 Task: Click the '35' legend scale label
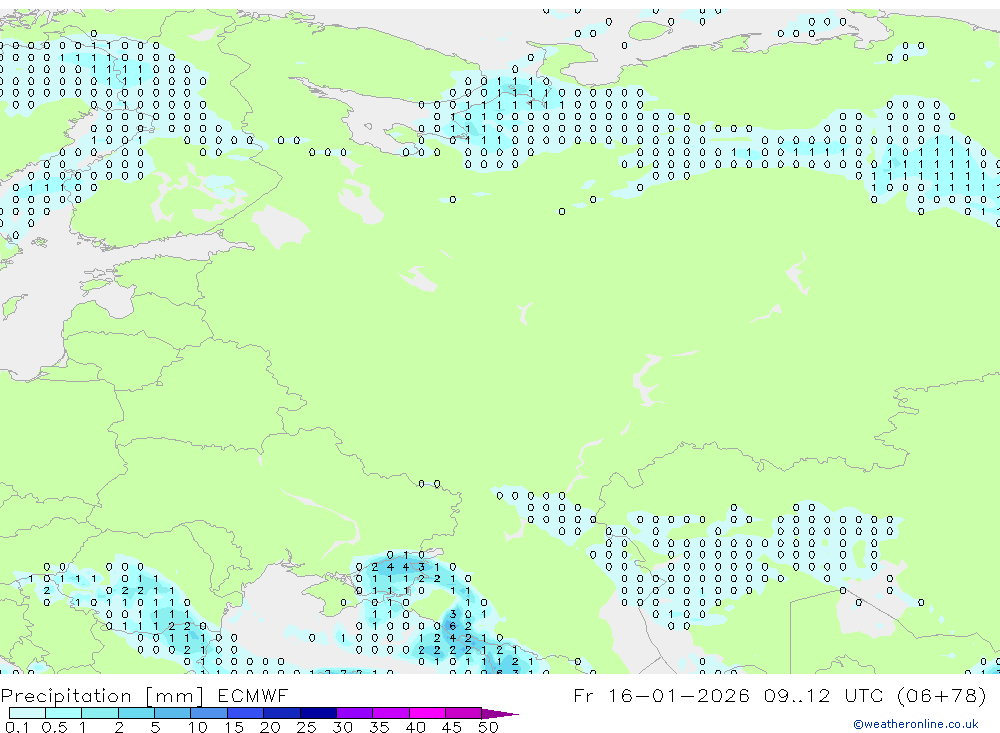point(379,727)
